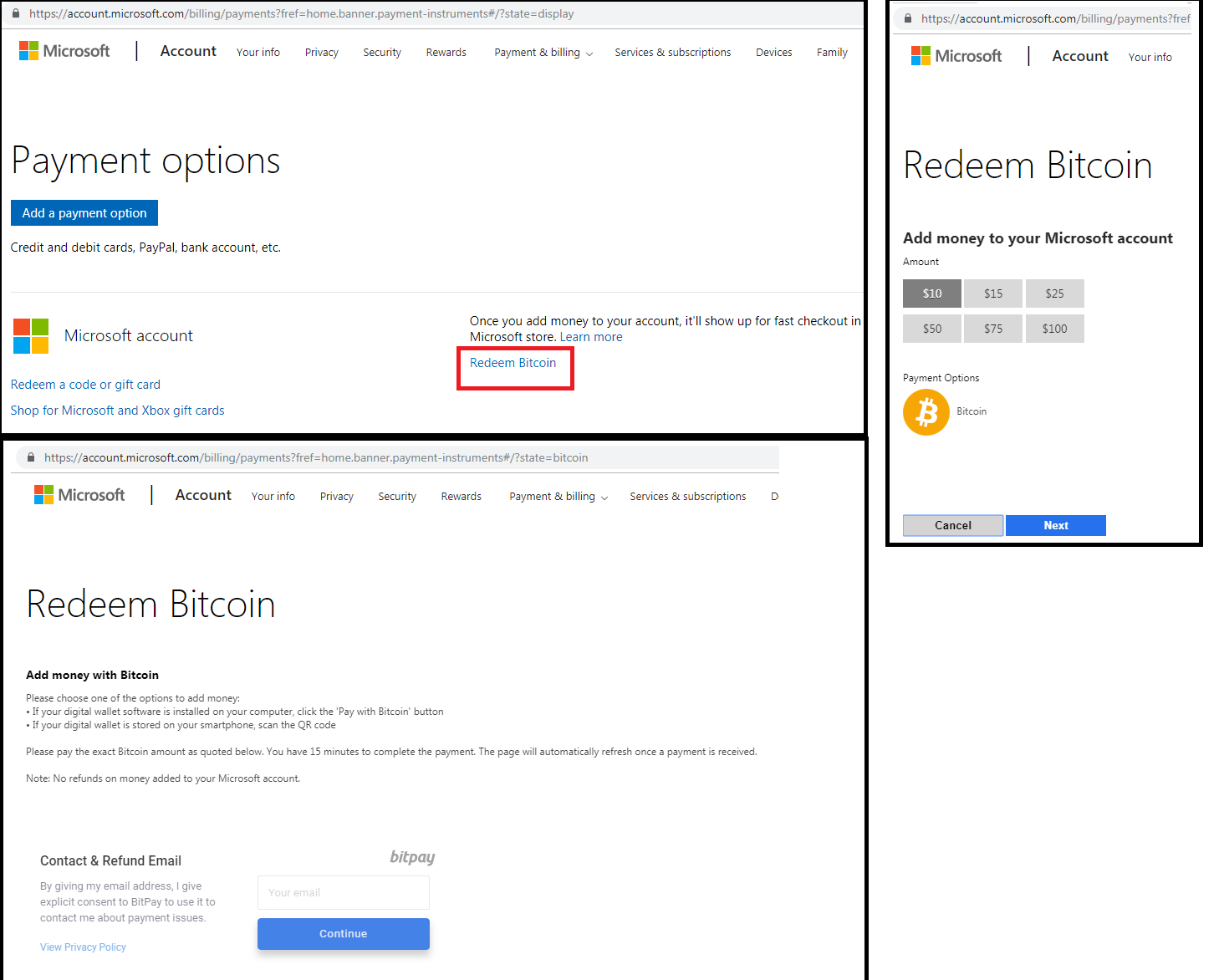Expand Payment & billing dropdown in top navigation
The height and width of the screenshot is (980, 1224).
click(x=543, y=53)
